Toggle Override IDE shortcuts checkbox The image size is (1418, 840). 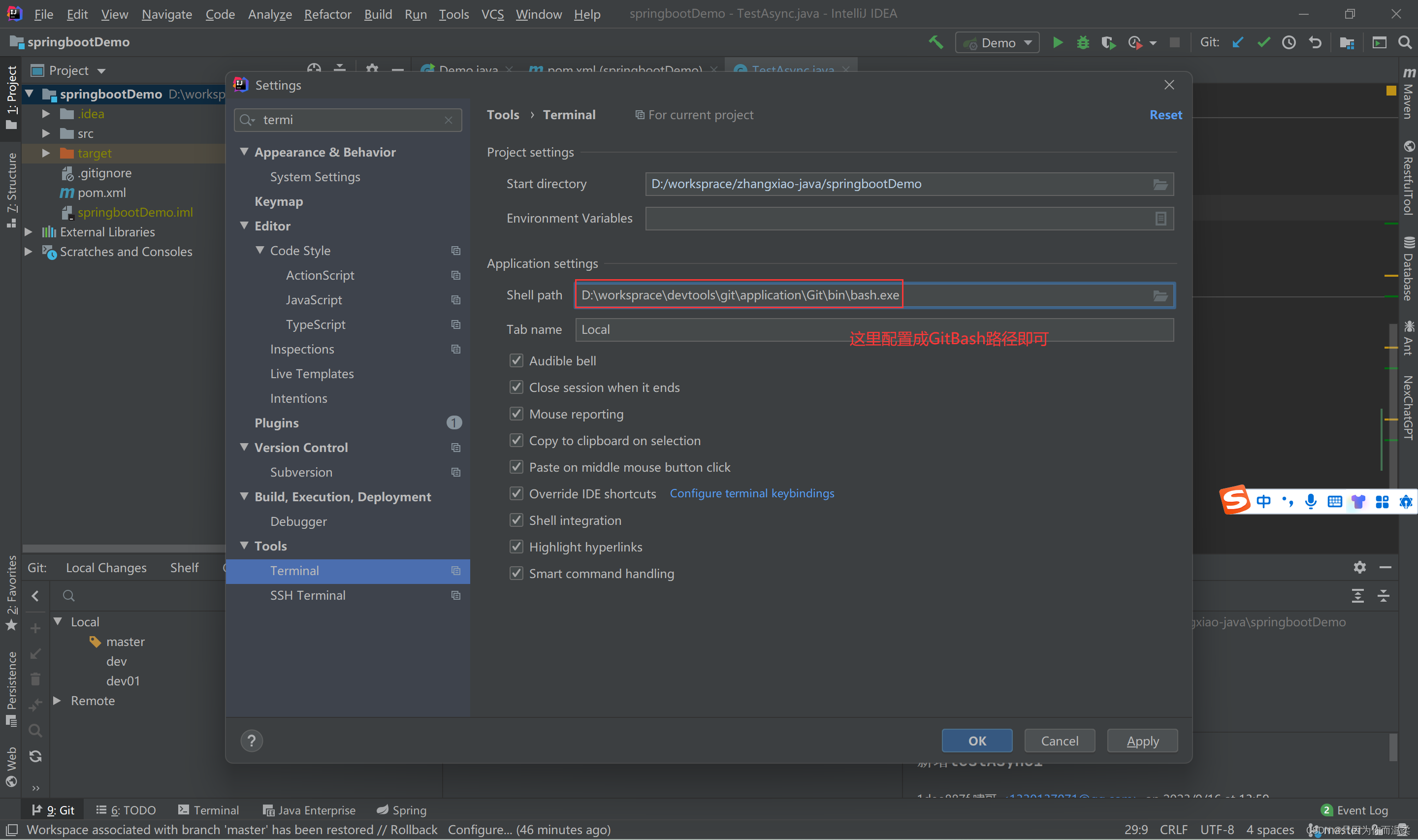(x=516, y=493)
